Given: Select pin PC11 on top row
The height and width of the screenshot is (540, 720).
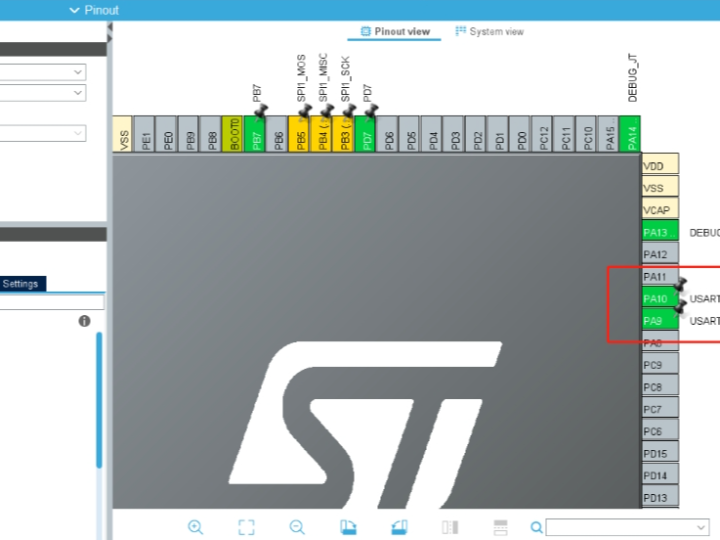Looking at the screenshot, I should coord(564,134).
